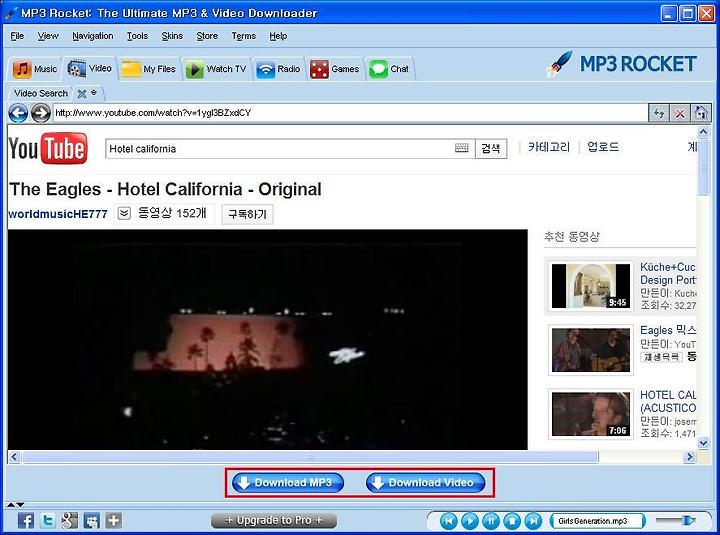The width and height of the screenshot is (720, 535).
Task: Open the Music tab
Action: 35,69
